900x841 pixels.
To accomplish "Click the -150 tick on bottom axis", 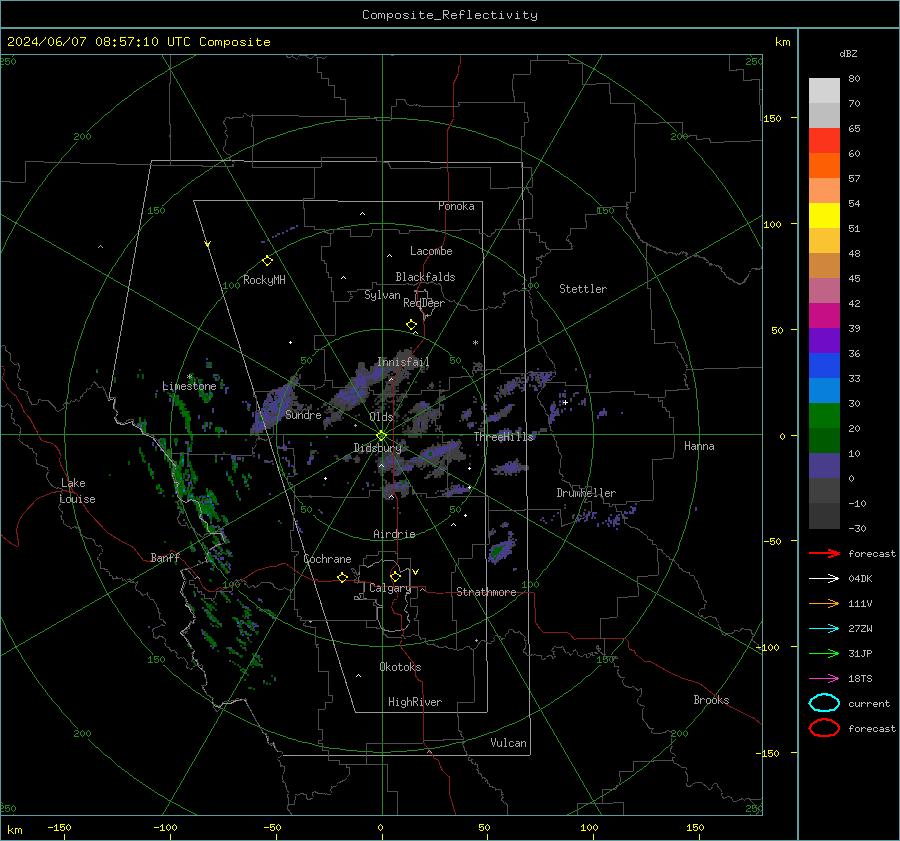I will [59, 827].
